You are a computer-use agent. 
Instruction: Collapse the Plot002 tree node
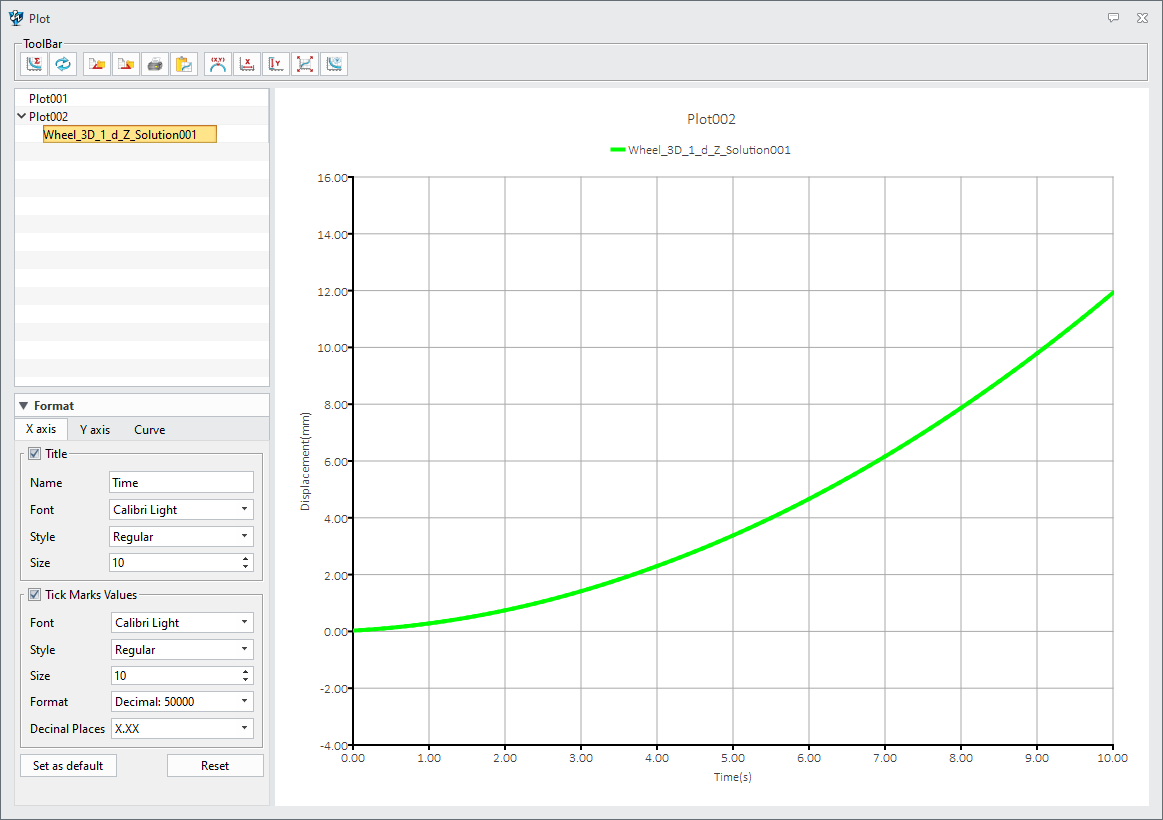click(22, 116)
